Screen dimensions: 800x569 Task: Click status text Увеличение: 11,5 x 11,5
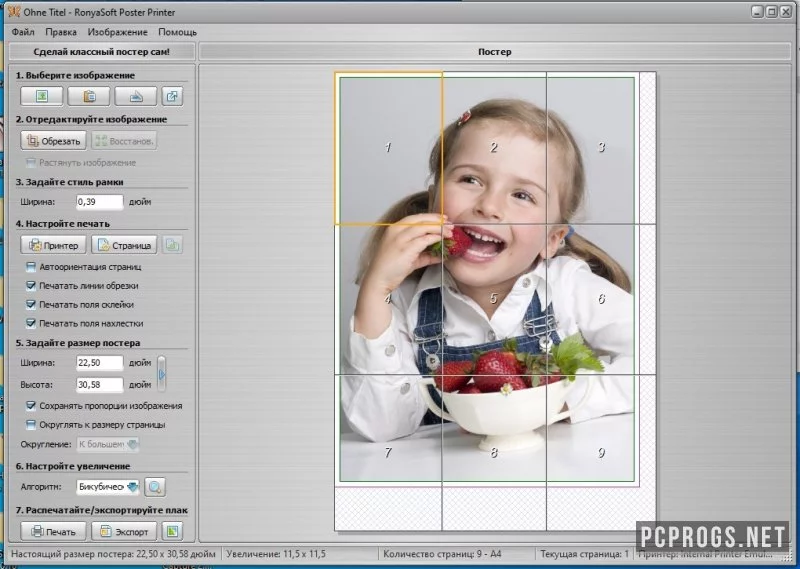coord(276,554)
